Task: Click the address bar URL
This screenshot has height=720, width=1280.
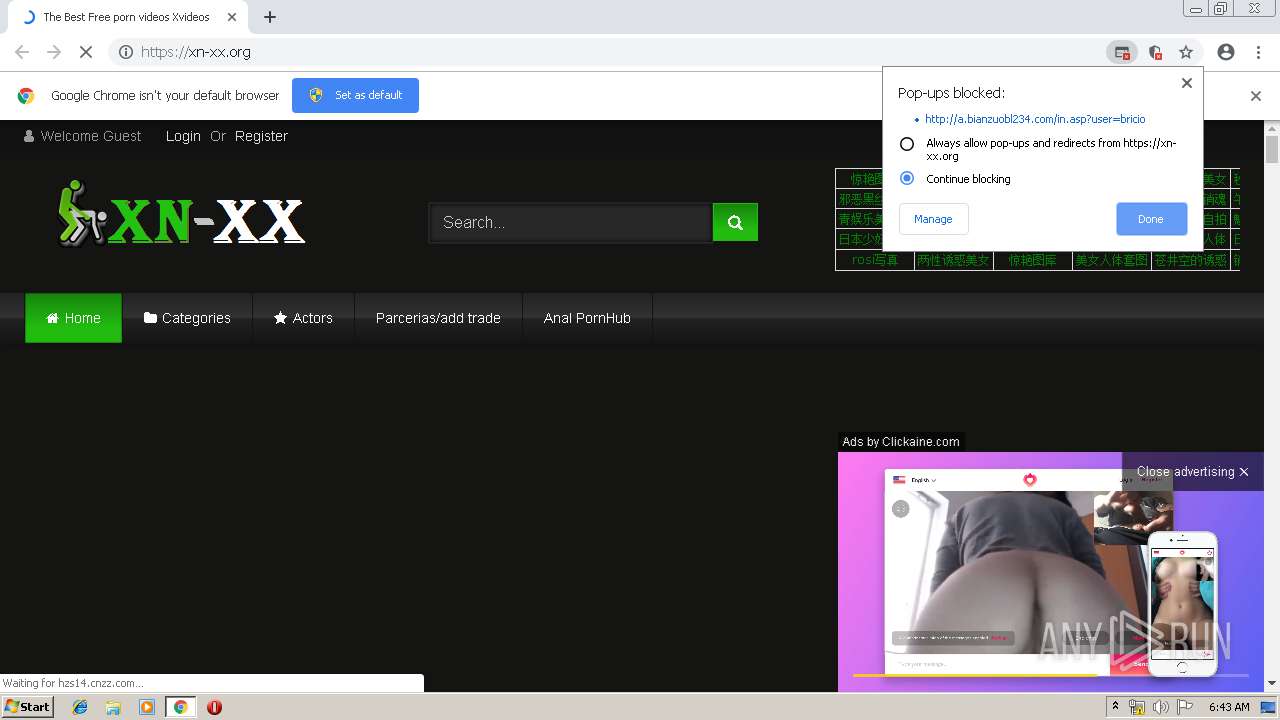Action: (196, 52)
